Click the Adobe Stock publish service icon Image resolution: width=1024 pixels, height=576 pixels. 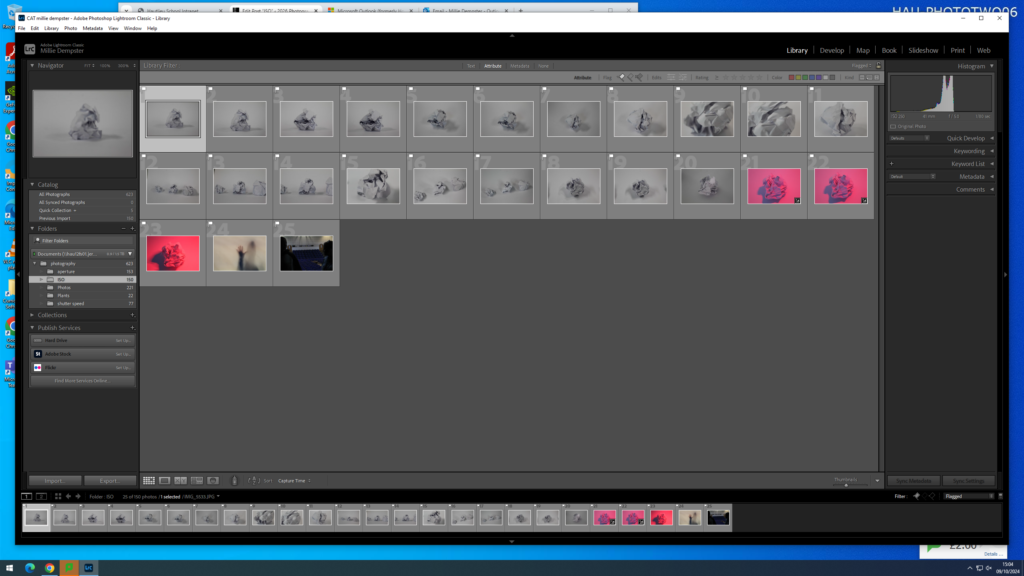coord(38,354)
